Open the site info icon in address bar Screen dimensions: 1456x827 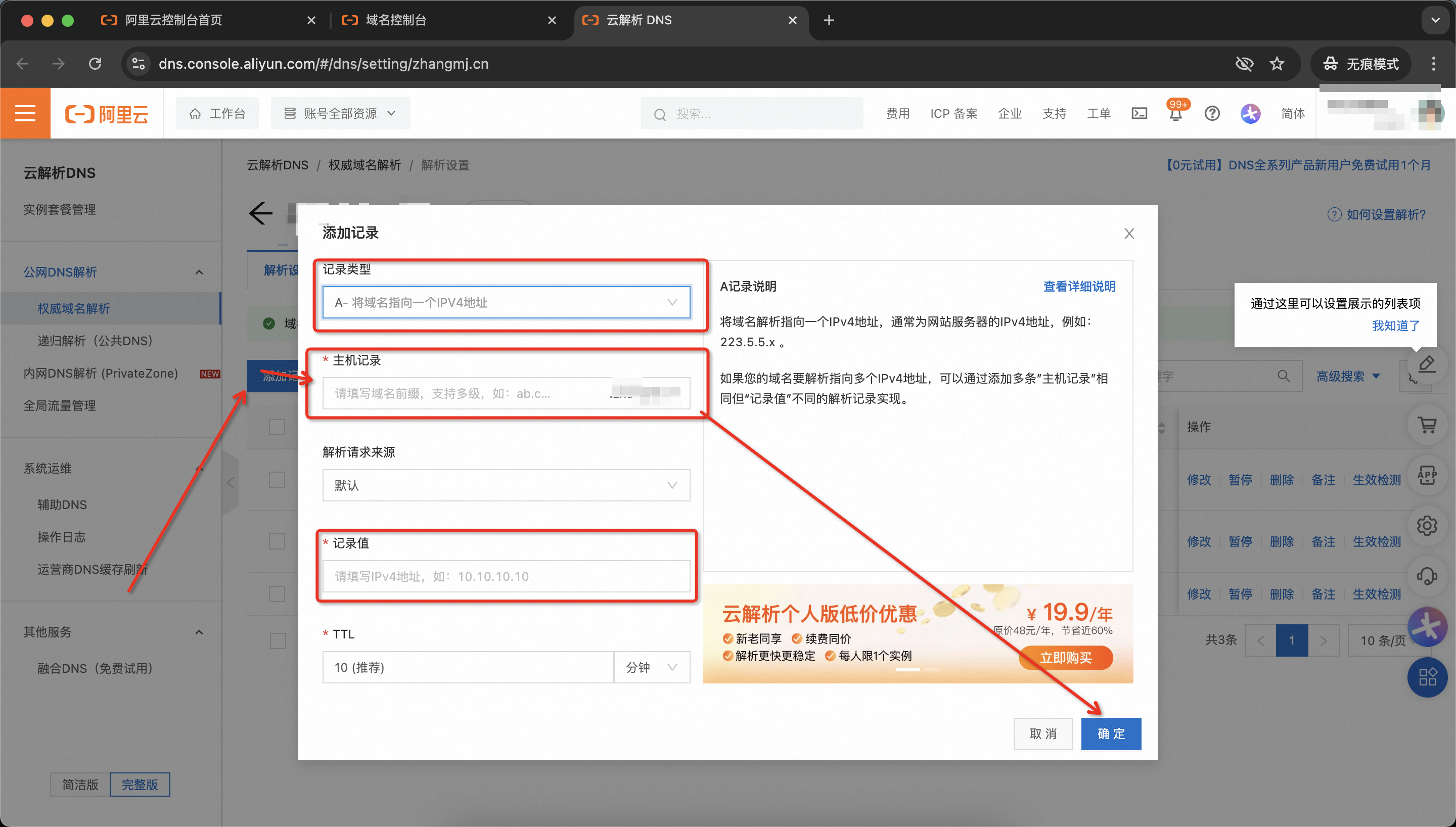pos(139,64)
